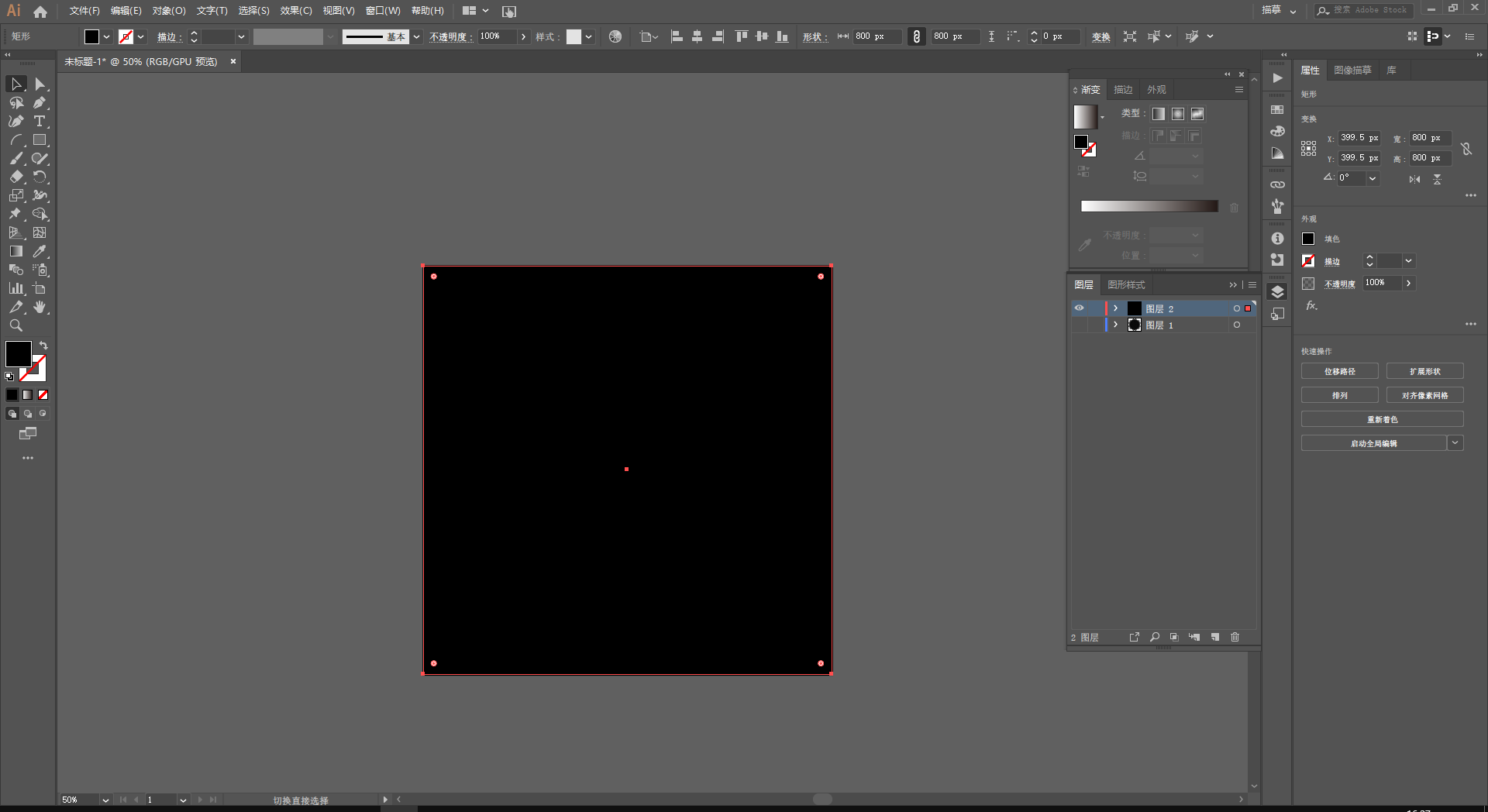Viewport: 1488px width, 812px height.
Task: Open the 文件(F) menu
Action: click(x=84, y=11)
